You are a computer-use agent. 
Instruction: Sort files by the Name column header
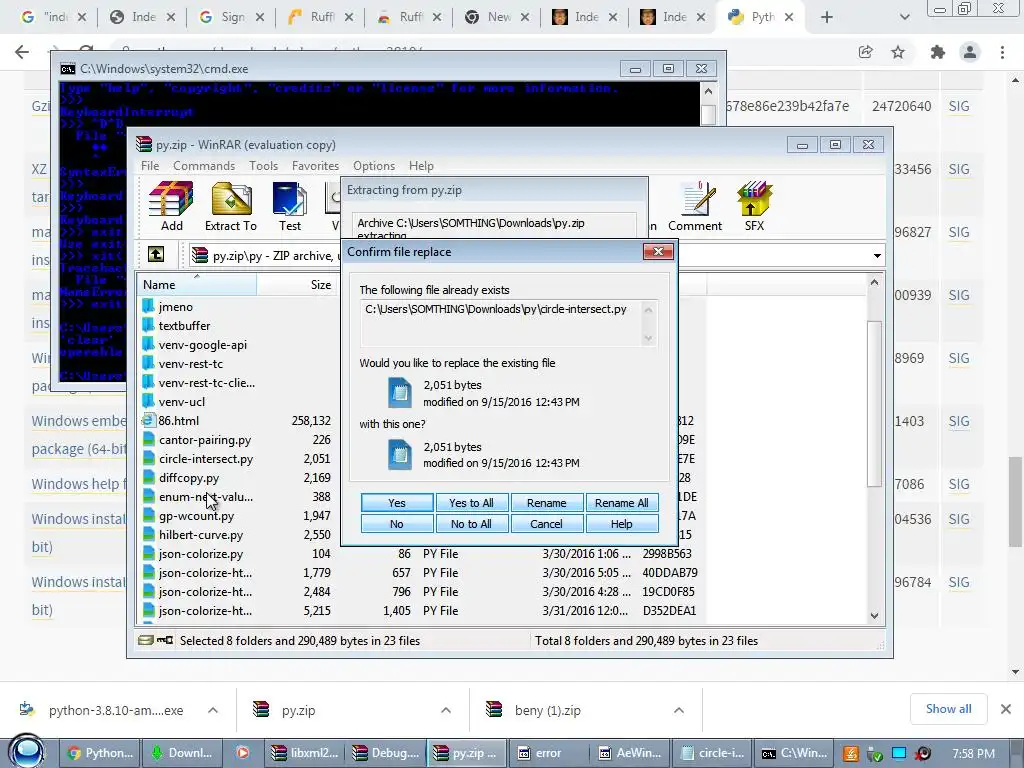(x=196, y=285)
